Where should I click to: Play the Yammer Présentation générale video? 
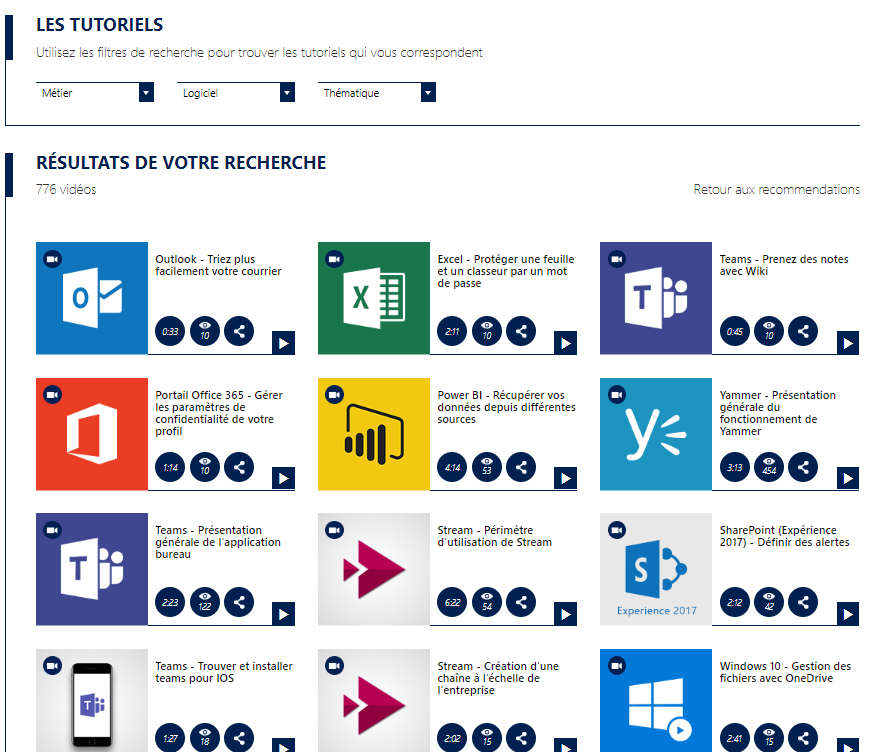coord(848,479)
